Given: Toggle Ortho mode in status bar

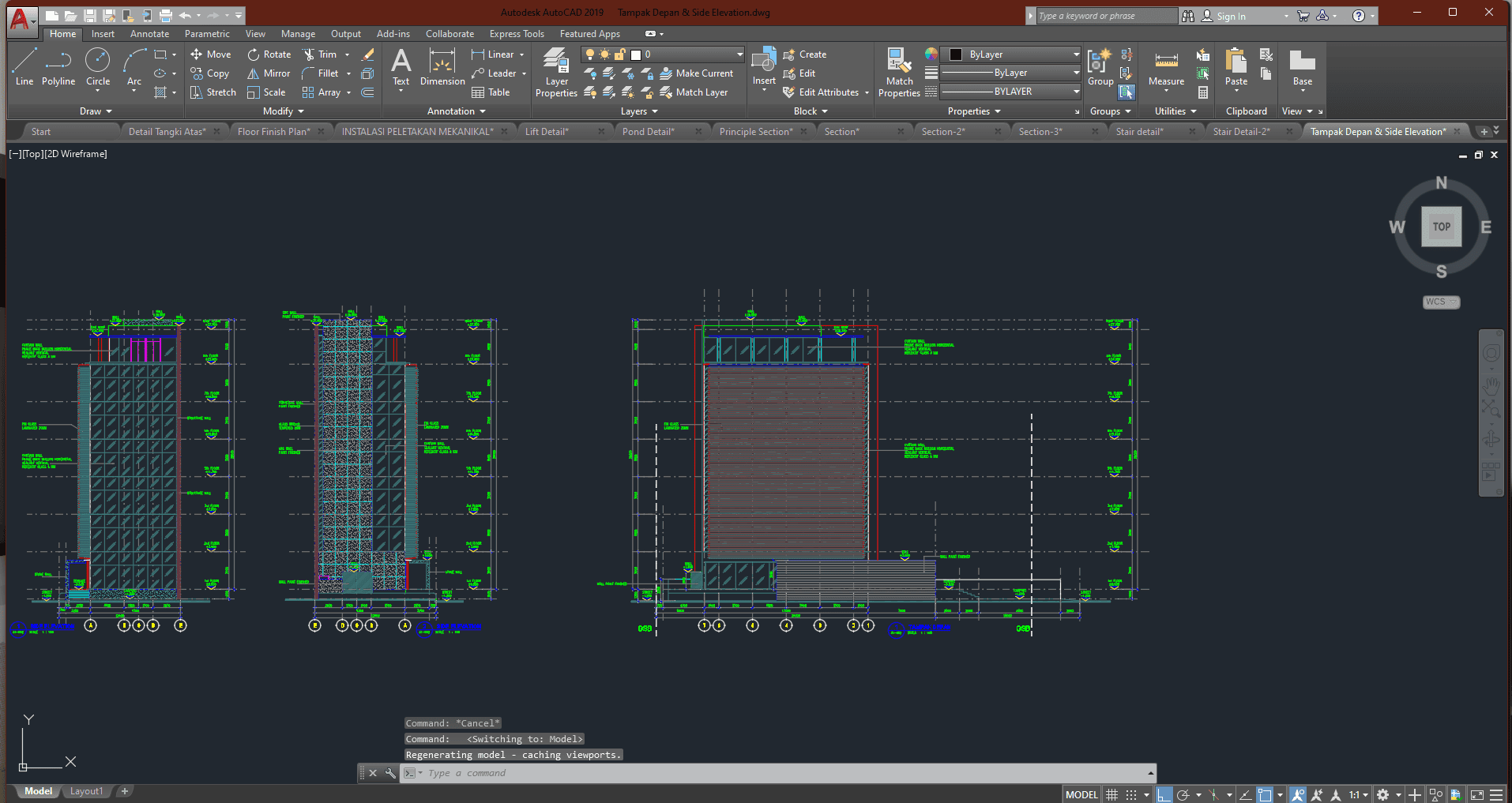Looking at the screenshot, I should (x=1164, y=794).
